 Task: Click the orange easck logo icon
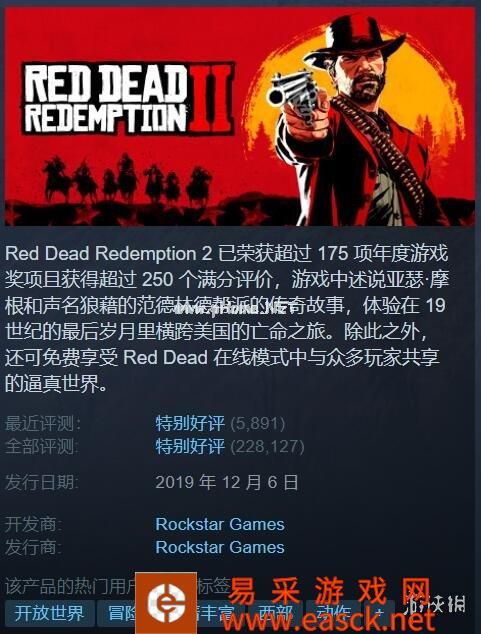point(166,603)
